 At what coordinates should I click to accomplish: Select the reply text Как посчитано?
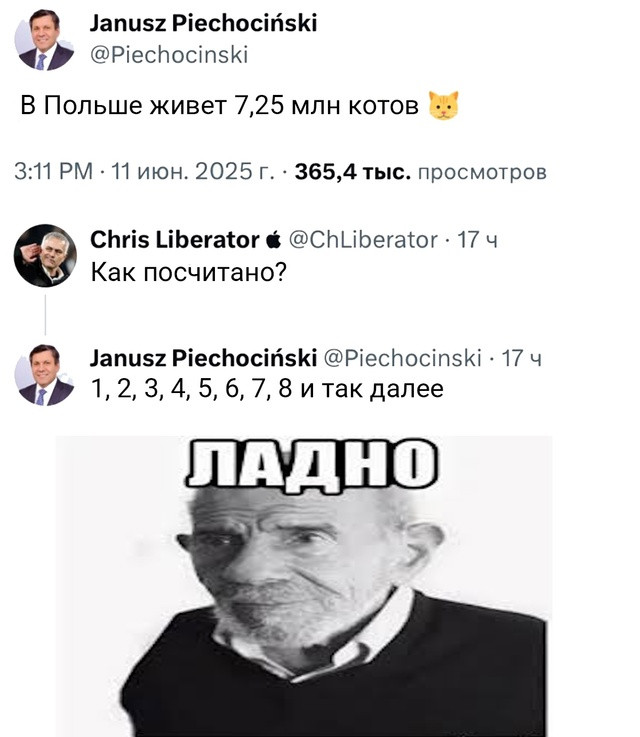(188, 271)
